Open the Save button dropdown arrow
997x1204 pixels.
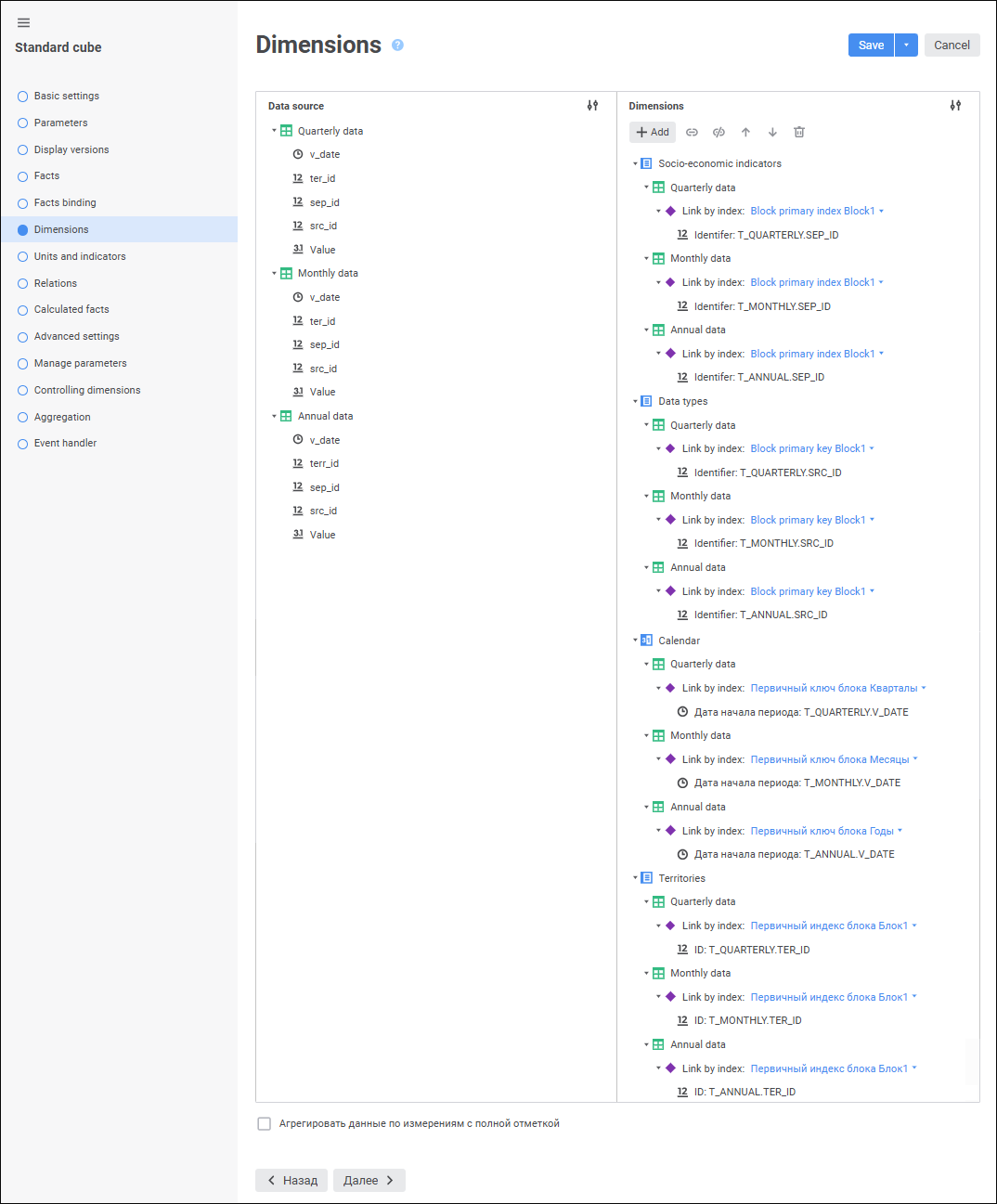tap(906, 45)
